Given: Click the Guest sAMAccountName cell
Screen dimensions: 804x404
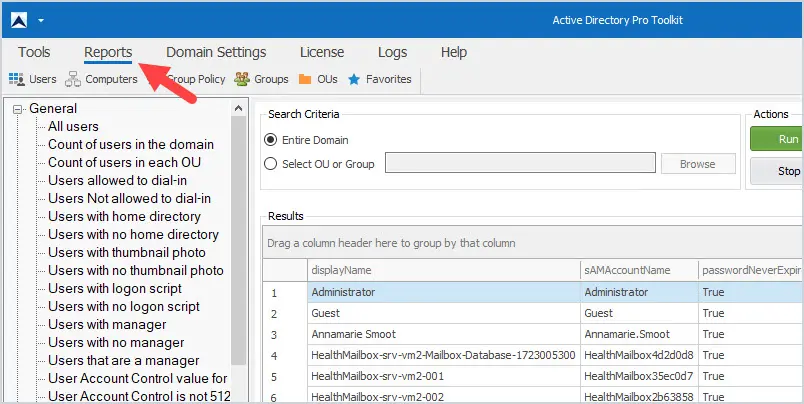Looking at the screenshot, I should pyautogui.click(x=639, y=313).
